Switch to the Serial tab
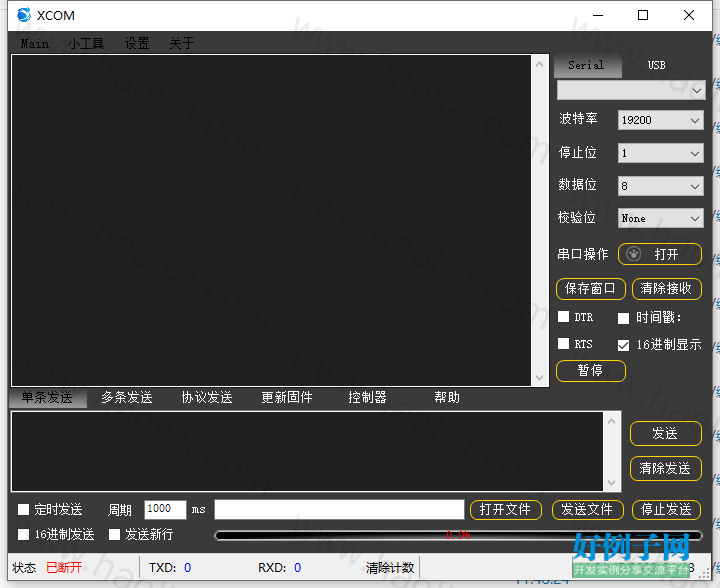The image size is (720, 588). pyautogui.click(x=587, y=66)
